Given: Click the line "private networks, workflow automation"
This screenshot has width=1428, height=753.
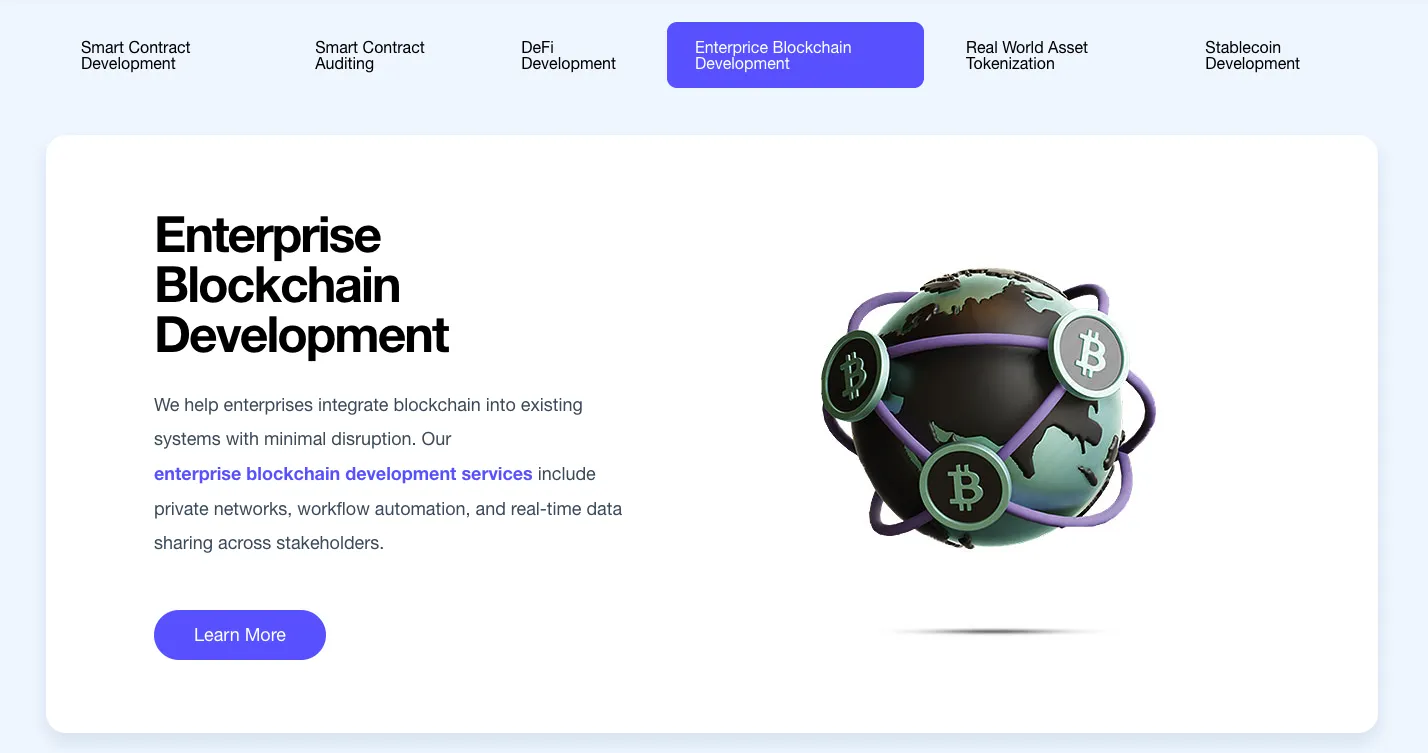Looking at the screenshot, I should (x=388, y=509).
